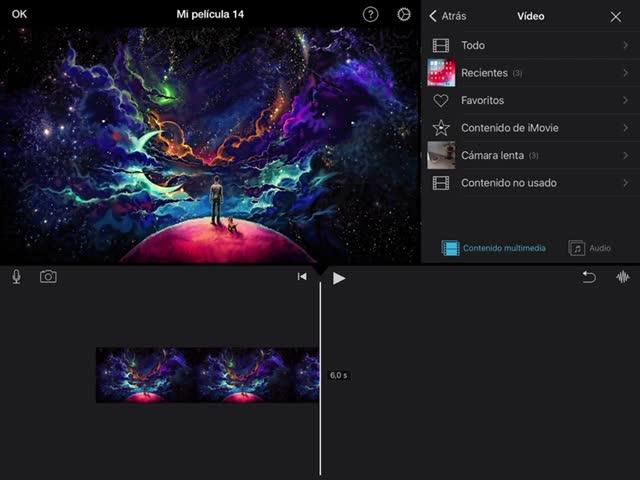Expand the Favoritos row chevron
Screen dimensions: 640x480
(625, 100)
